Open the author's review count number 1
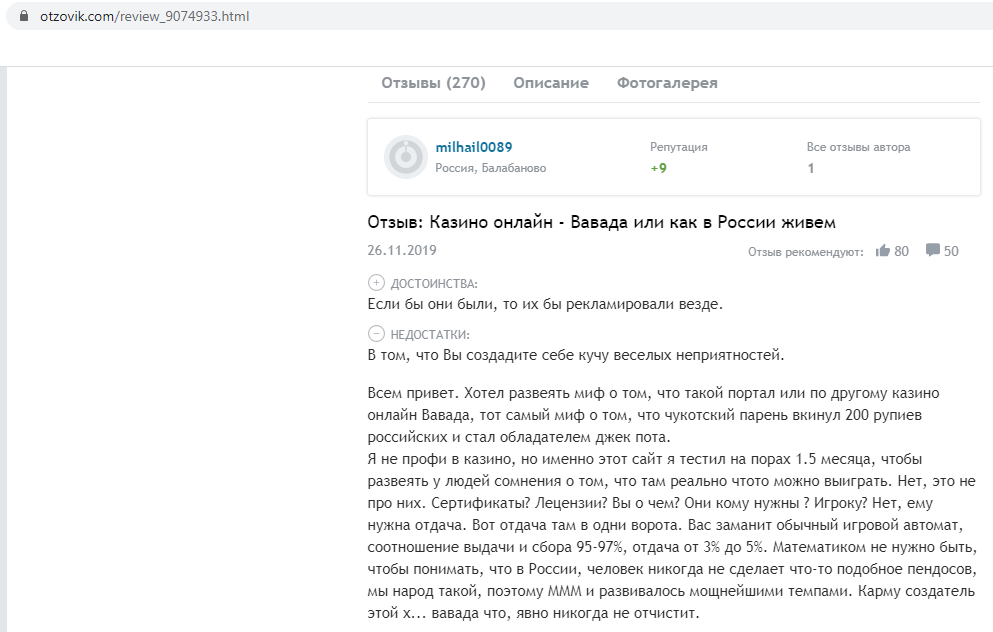This screenshot has width=993, height=632. click(x=811, y=168)
